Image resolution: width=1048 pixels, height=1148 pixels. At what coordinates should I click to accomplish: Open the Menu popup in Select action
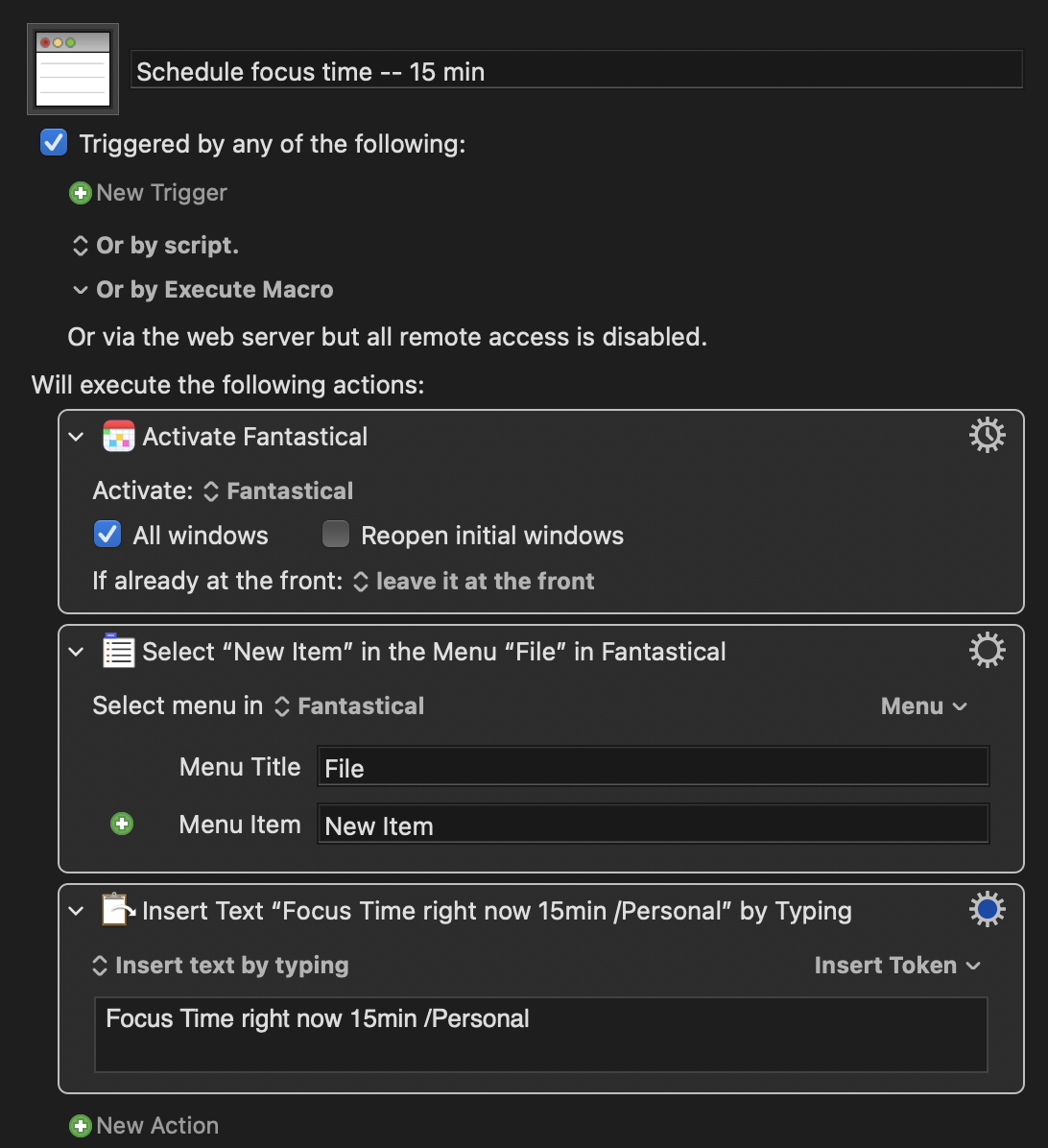923,706
